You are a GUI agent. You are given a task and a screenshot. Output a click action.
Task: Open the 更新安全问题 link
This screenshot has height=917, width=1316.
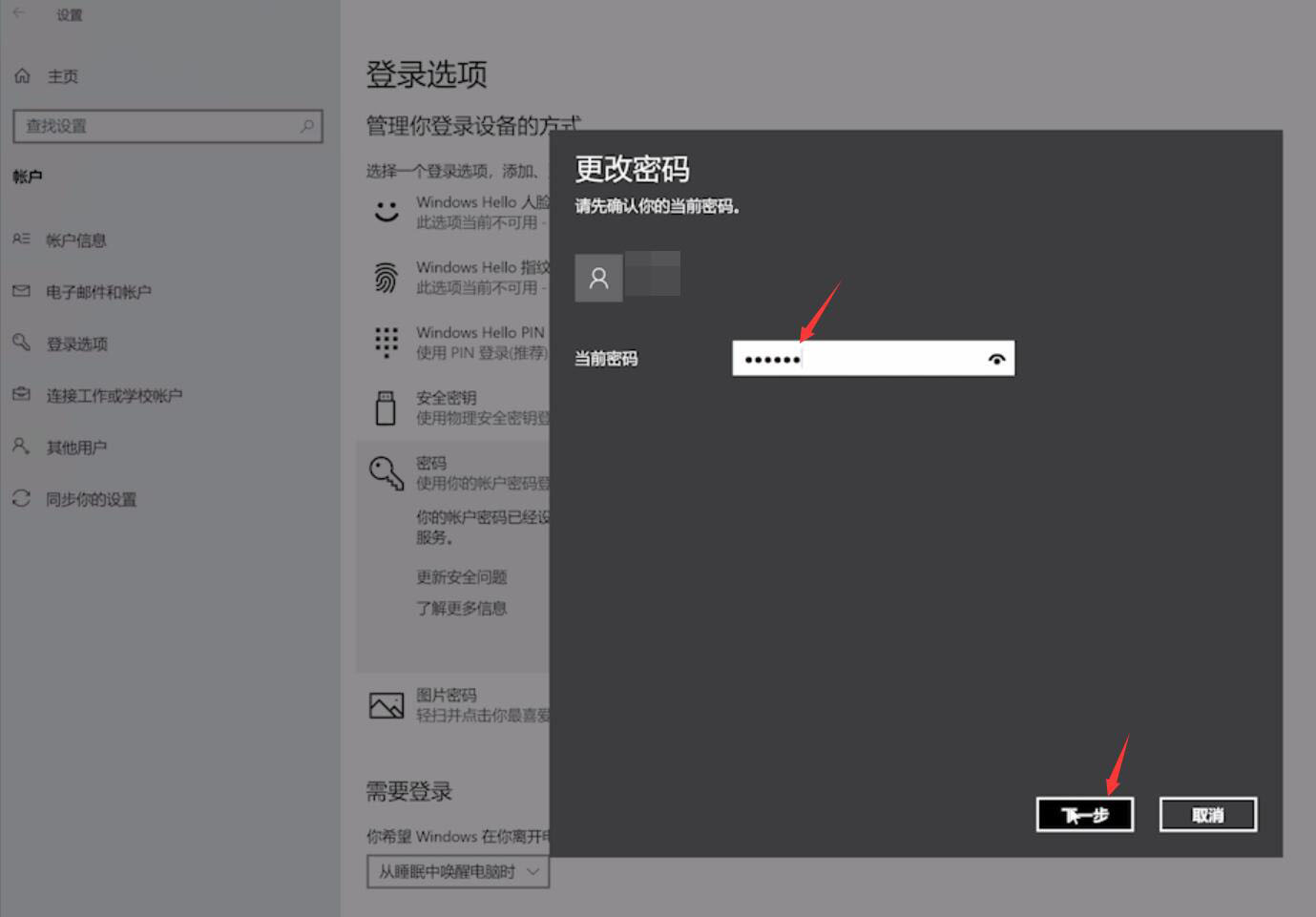(x=461, y=577)
